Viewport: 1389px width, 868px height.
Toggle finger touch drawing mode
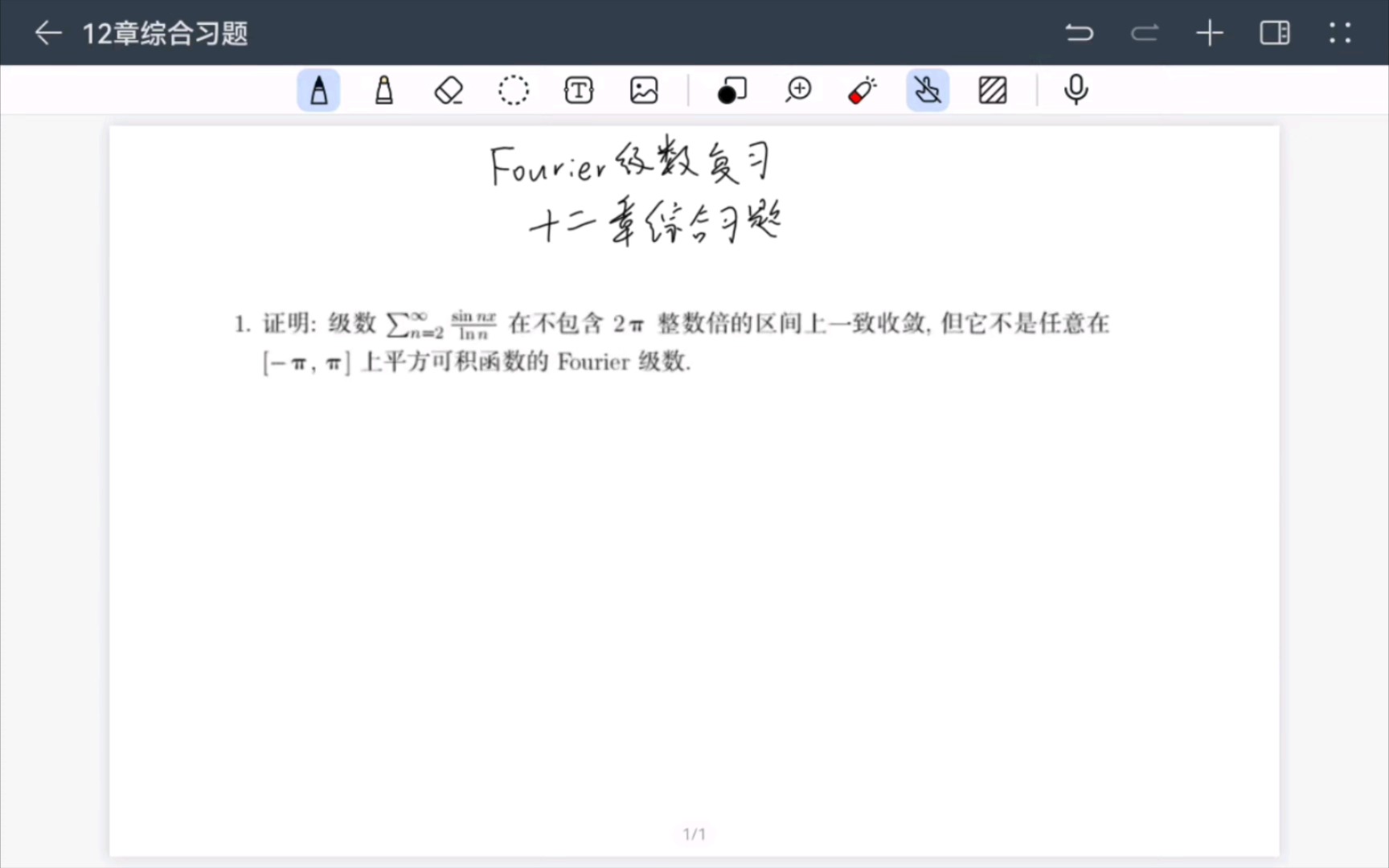tap(928, 90)
